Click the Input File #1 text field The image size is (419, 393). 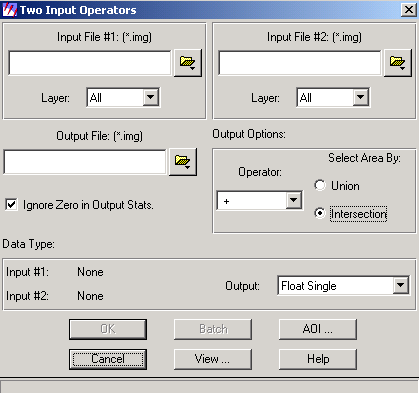coord(89,63)
